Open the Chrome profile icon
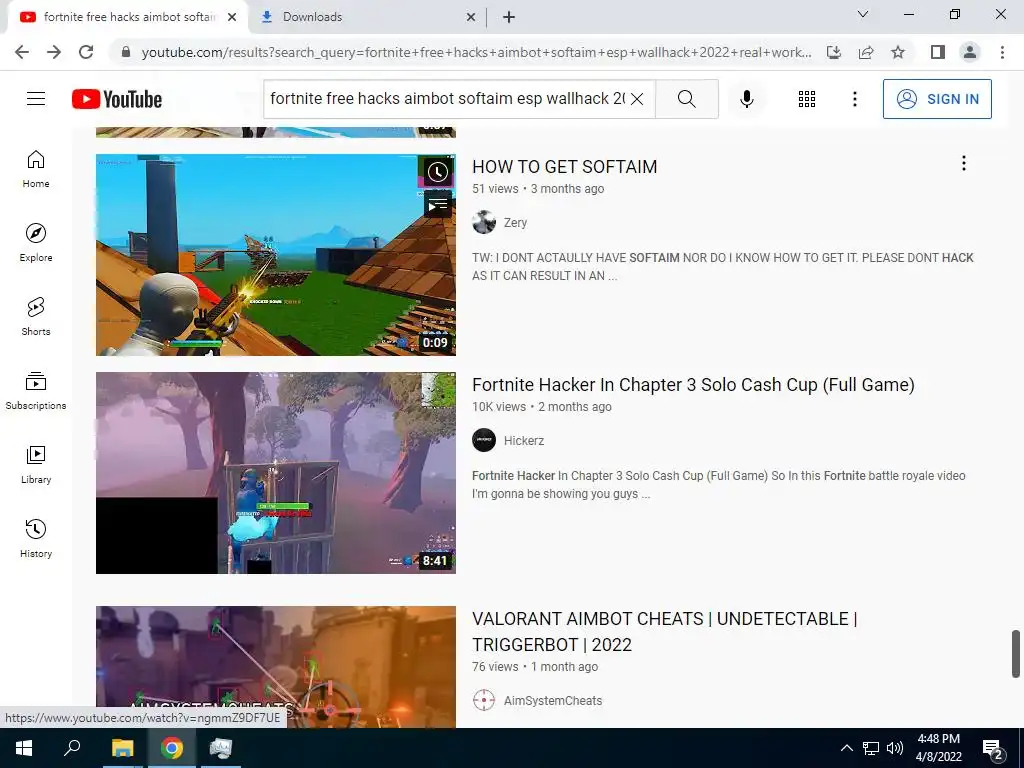 (970, 52)
